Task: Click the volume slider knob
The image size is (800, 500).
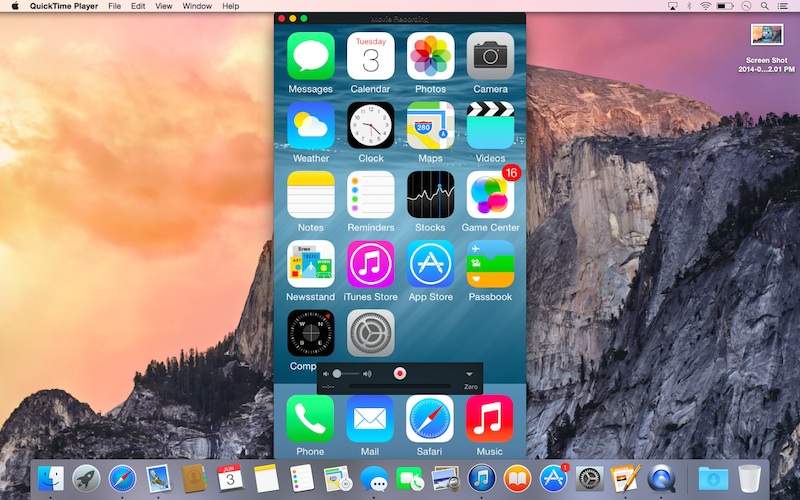Action: (x=337, y=373)
